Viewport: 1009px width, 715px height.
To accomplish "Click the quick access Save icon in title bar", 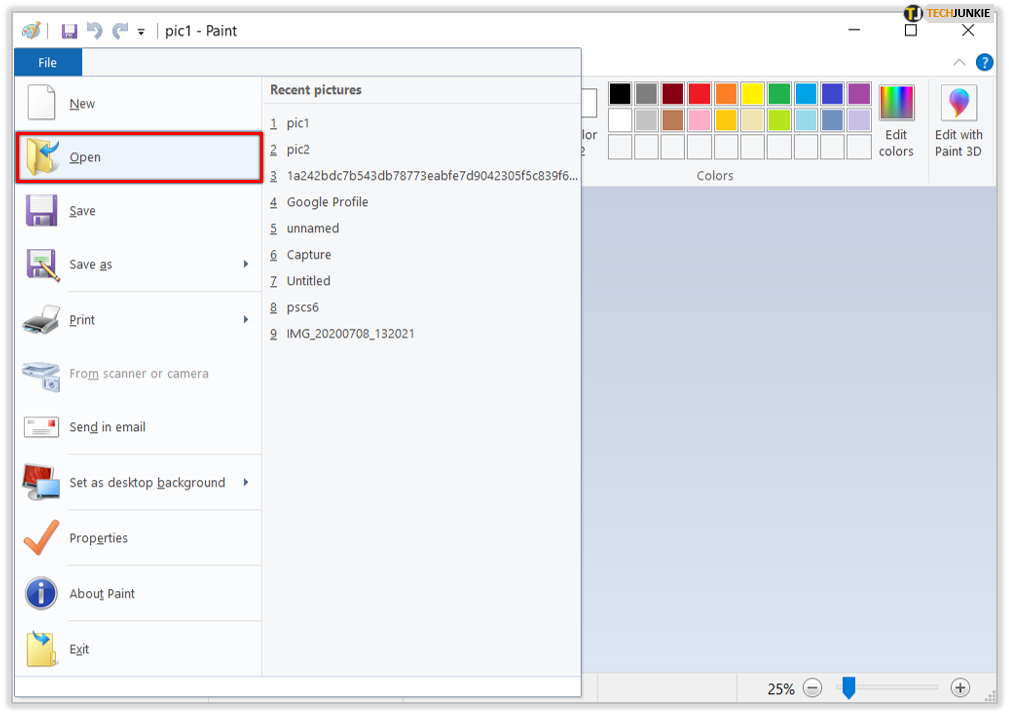I will click(x=69, y=31).
